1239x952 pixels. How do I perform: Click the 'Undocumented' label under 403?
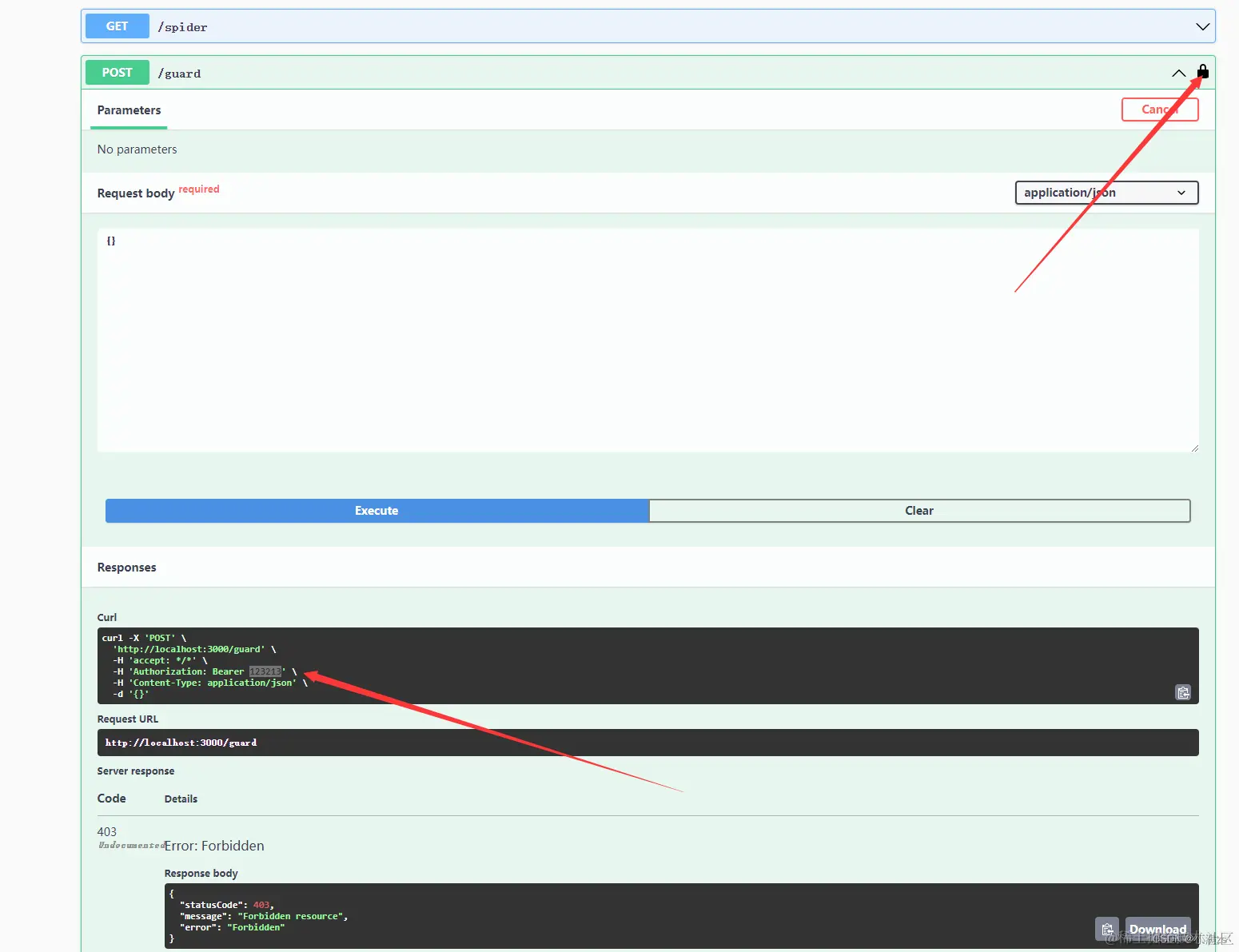point(131,846)
